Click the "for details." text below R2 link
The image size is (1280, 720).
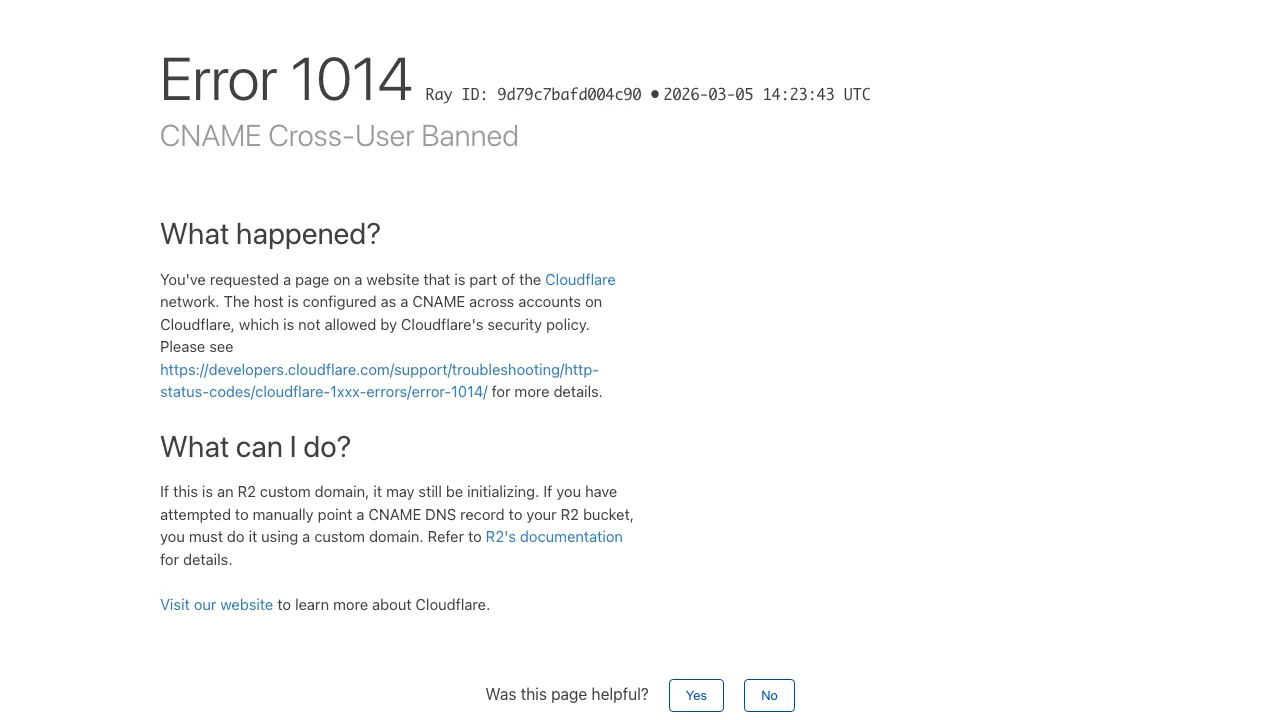(196, 560)
